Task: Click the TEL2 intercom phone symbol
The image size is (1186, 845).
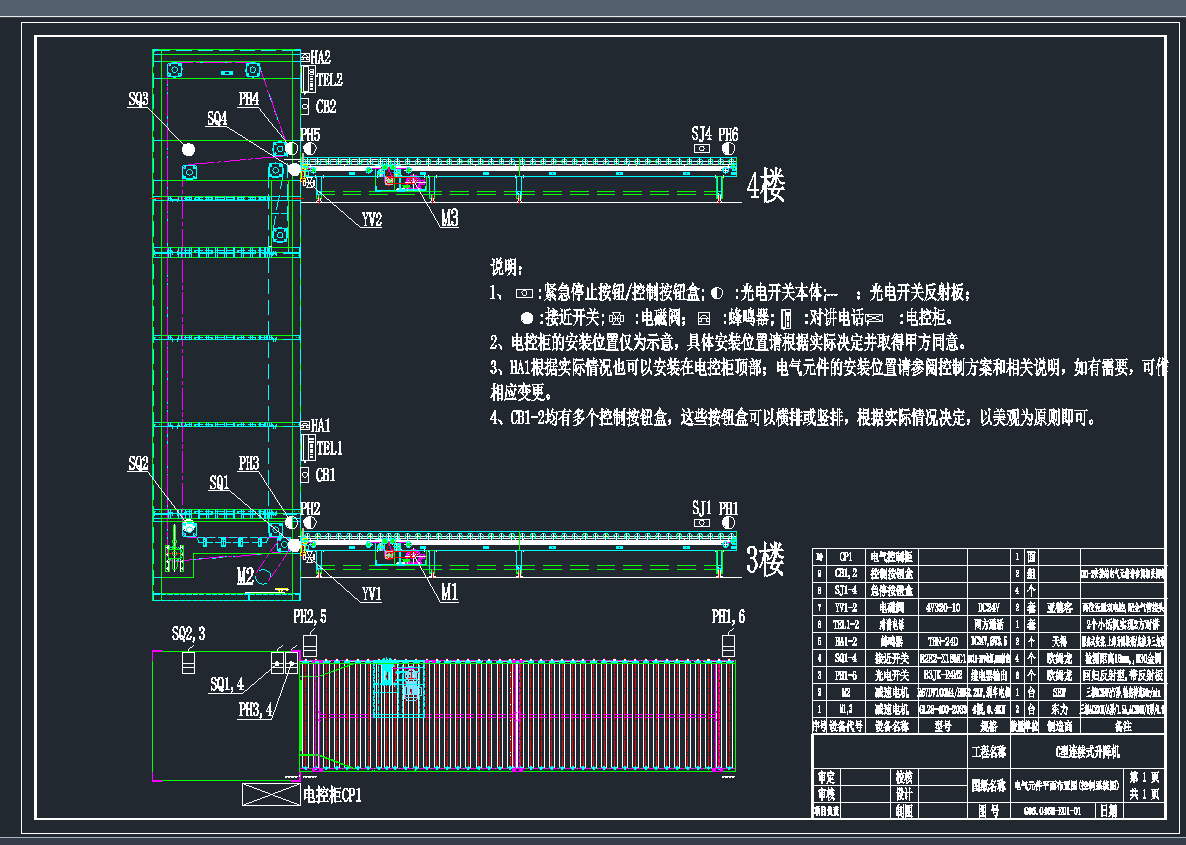Action: pyautogui.click(x=308, y=79)
